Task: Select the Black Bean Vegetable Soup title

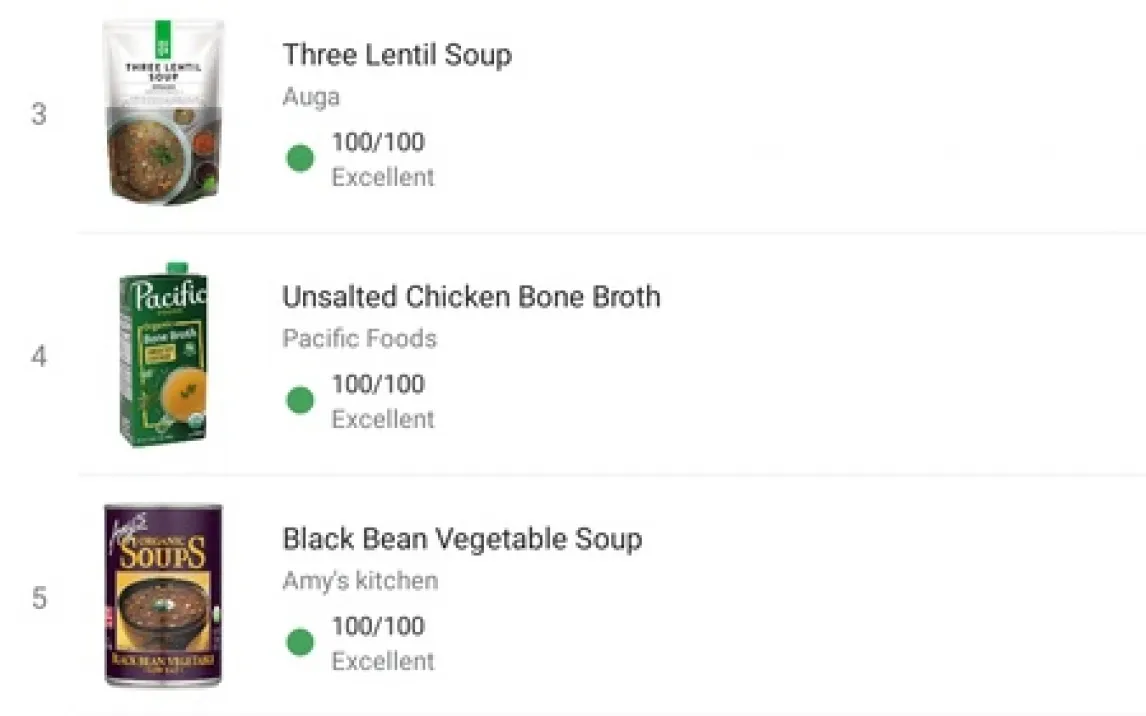Action: coord(463,539)
